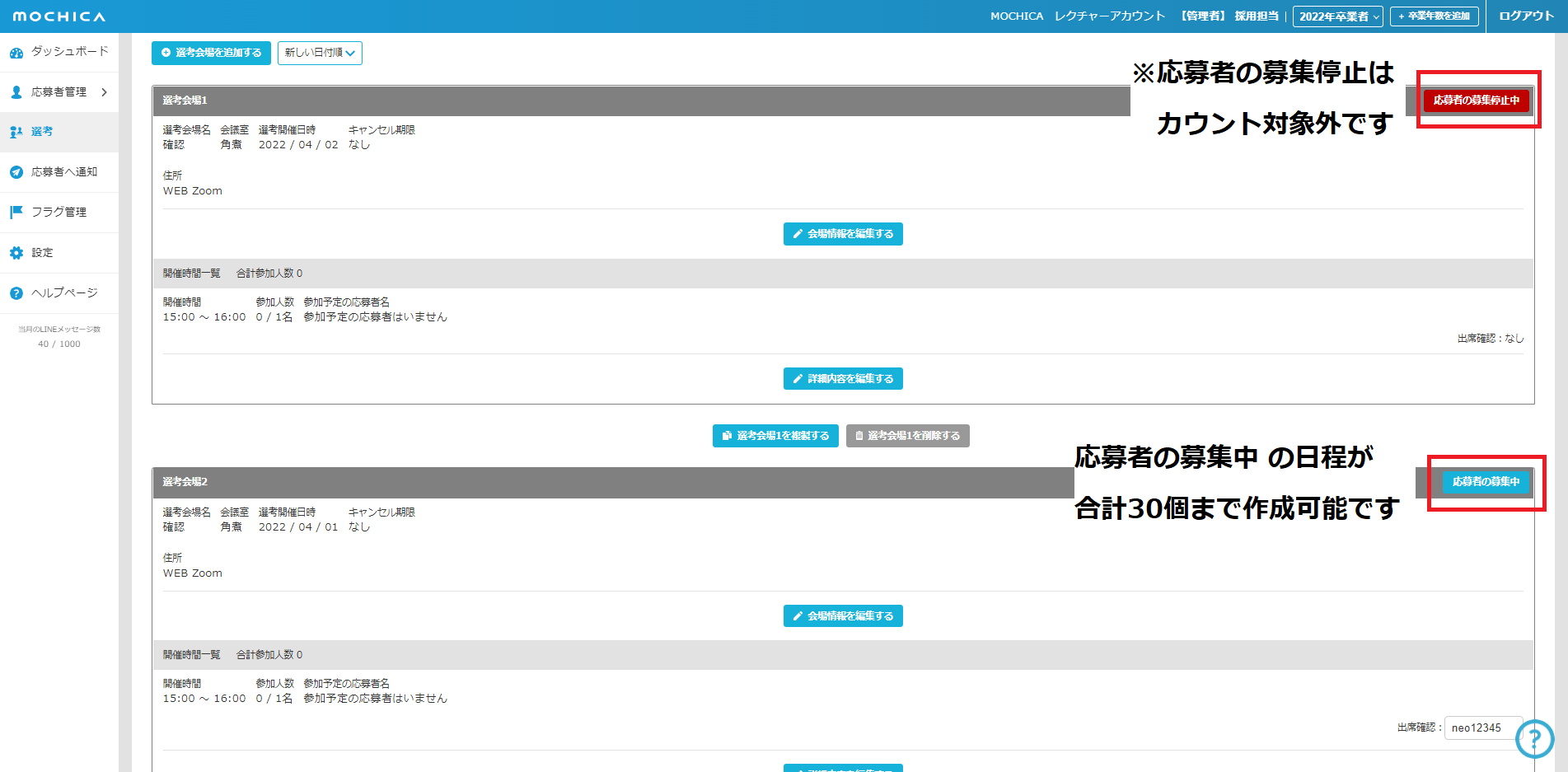Click the ログアウト link
The image size is (1568, 772).
pos(1526,16)
